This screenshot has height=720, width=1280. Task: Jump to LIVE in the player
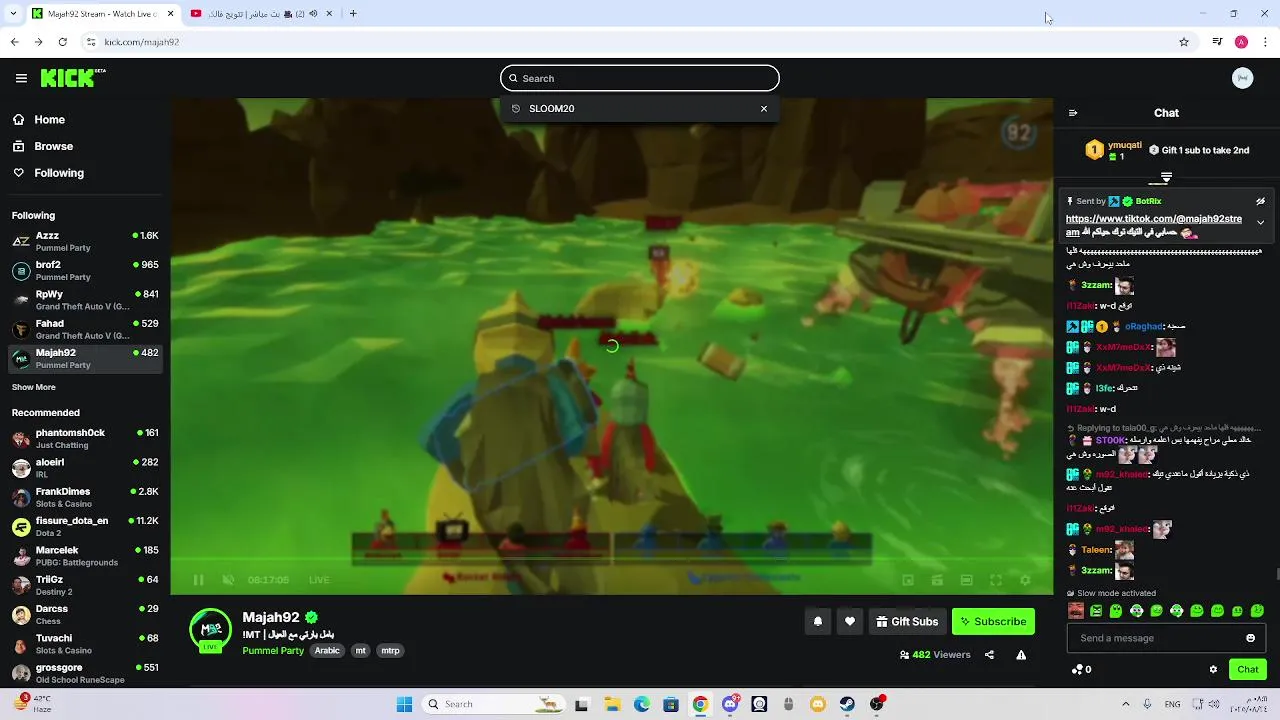click(x=319, y=580)
